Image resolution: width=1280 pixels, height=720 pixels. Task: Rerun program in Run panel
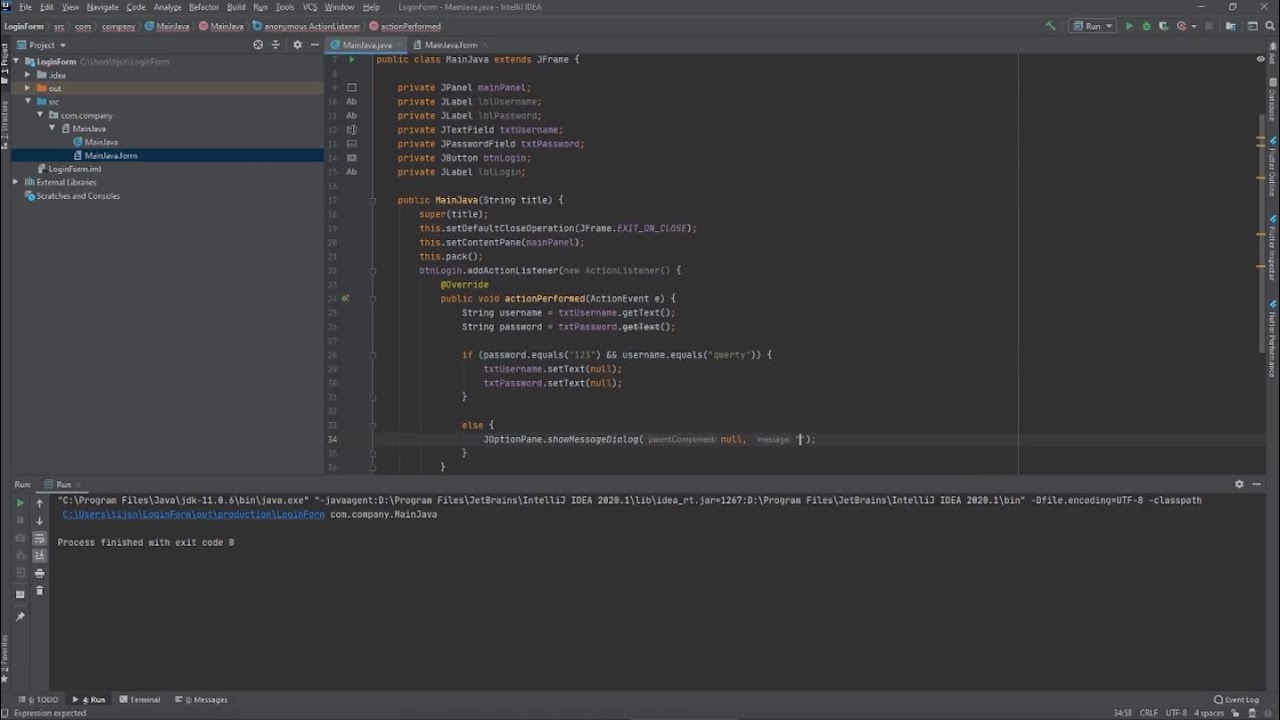click(19, 503)
